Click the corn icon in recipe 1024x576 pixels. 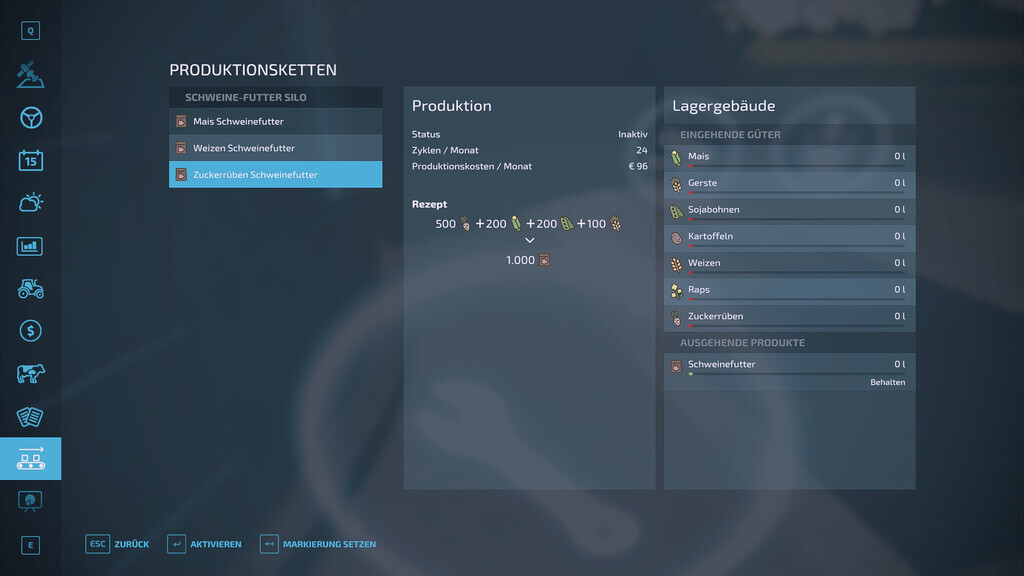point(516,224)
